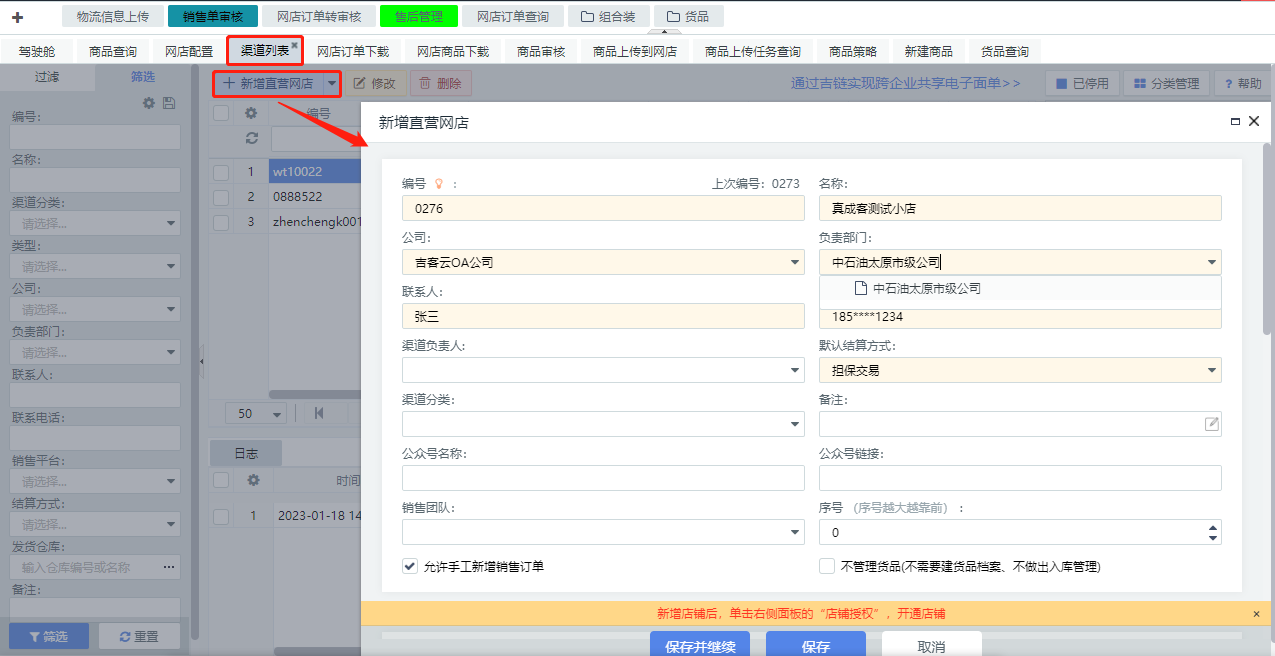Expand the 公司 dropdown in the dialog
This screenshot has height=656, width=1275.
[x=794, y=263]
